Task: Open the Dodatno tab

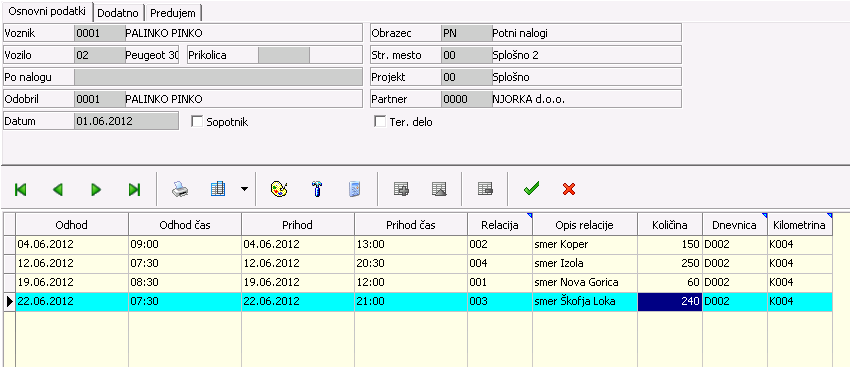Action: 119,13
